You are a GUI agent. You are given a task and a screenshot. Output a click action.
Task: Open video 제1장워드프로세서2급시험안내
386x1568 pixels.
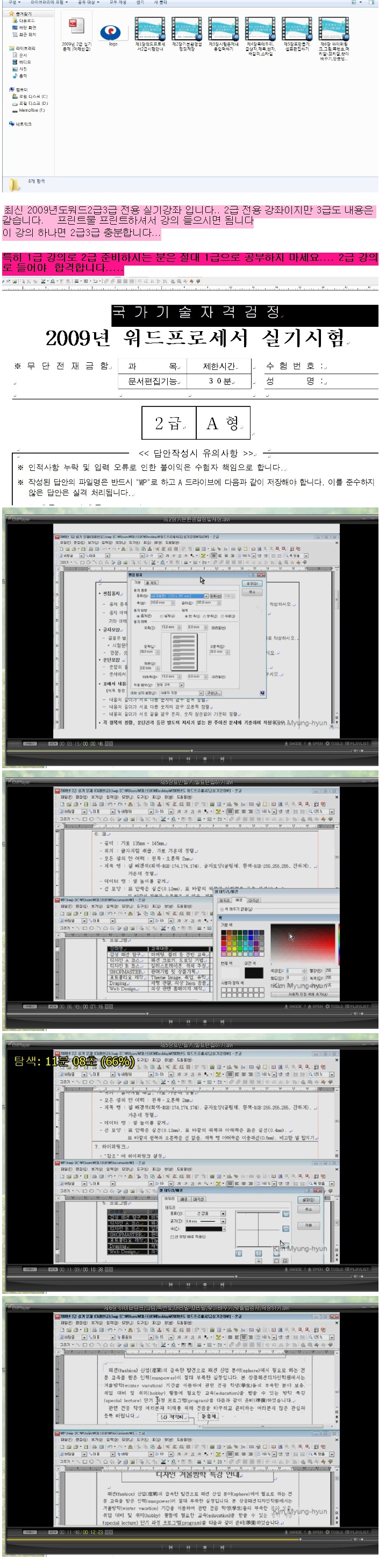tap(150, 34)
